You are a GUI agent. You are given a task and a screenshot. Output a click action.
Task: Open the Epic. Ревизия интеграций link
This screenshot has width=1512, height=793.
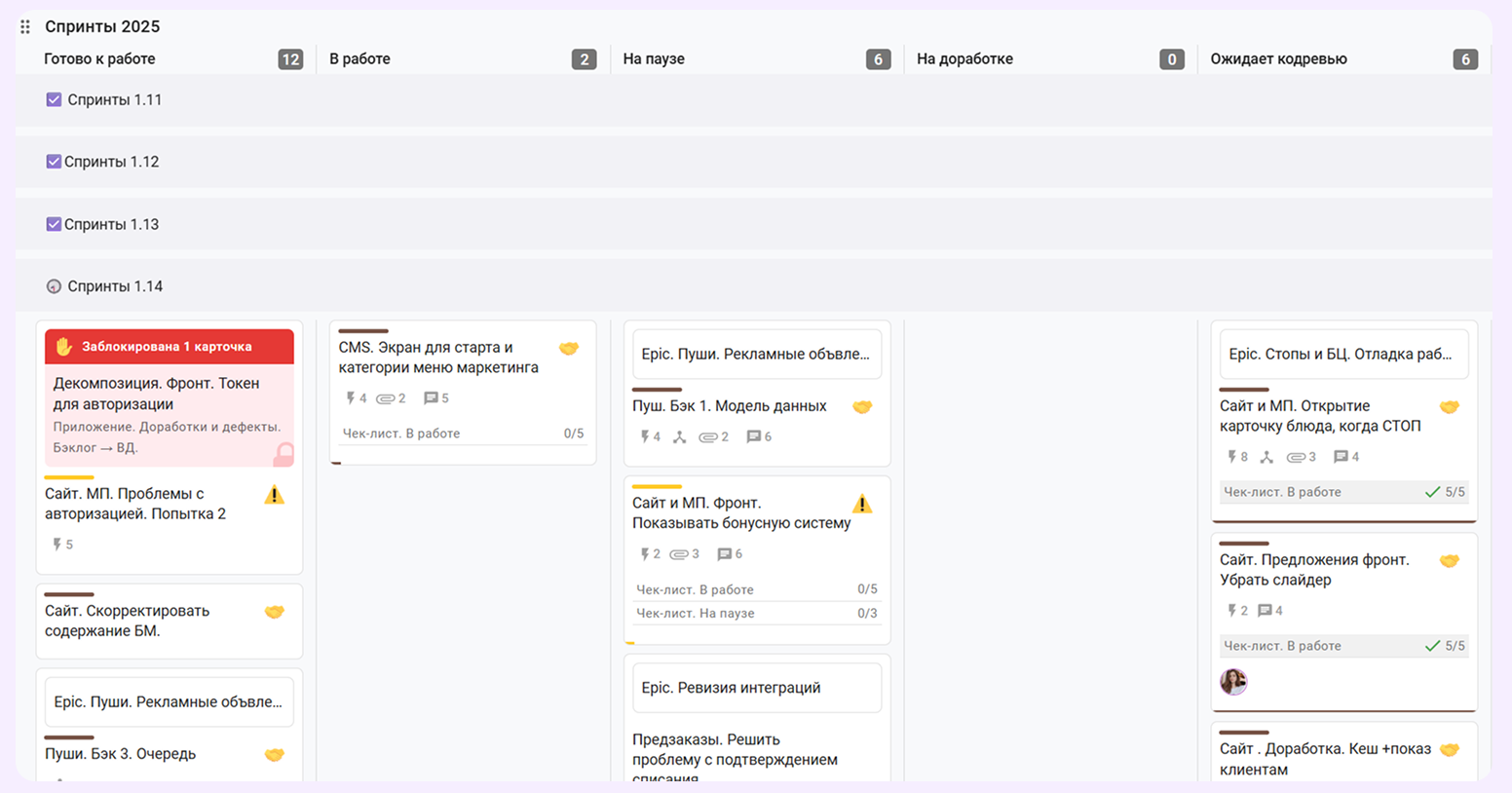pos(731,688)
